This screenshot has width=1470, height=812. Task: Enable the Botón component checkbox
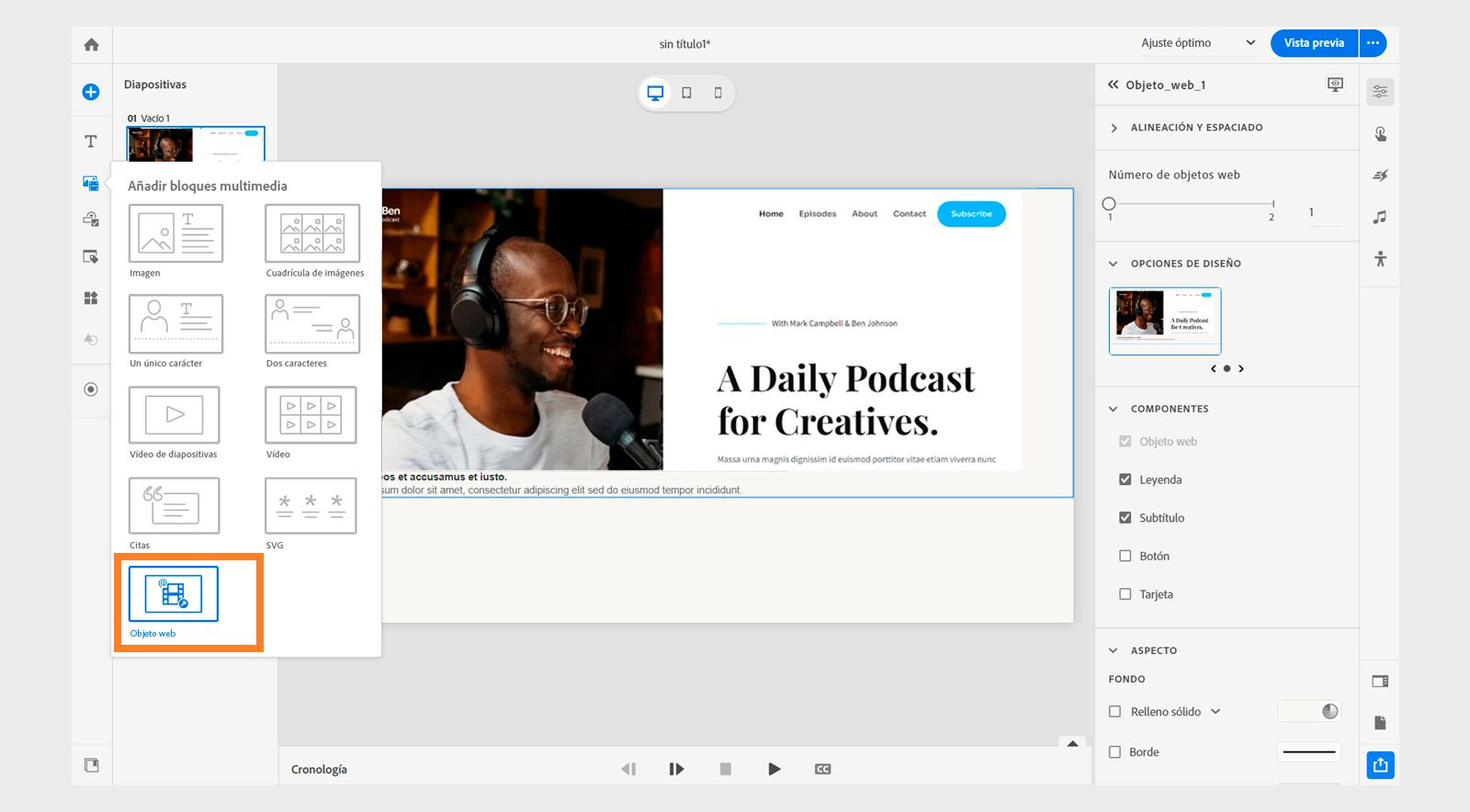tap(1125, 556)
